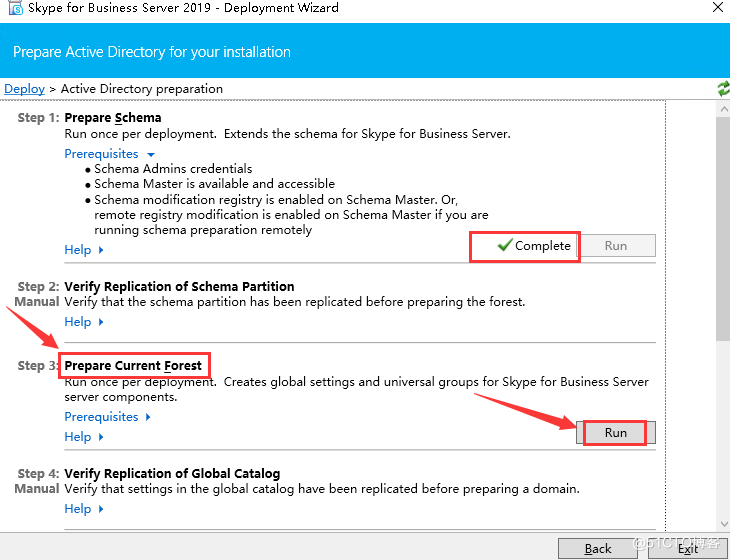The height and width of the screenshot is (560, 730).
Task: Run the Prepare Current Forest step
Action: point(615,433)
